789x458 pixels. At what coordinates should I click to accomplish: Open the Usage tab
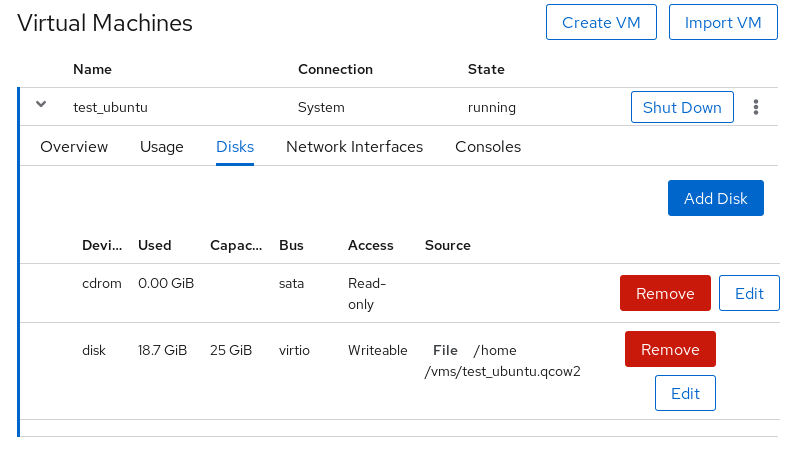click(162, 147)
